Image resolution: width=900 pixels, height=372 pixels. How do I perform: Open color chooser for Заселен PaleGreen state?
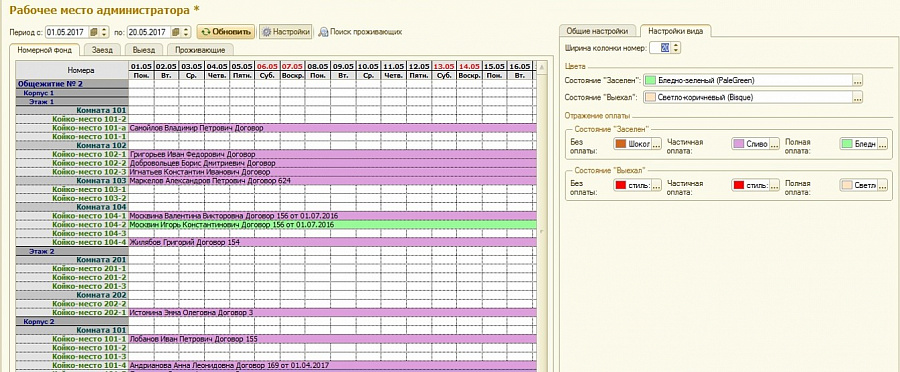pyautogui.click(x=858, y=81)
